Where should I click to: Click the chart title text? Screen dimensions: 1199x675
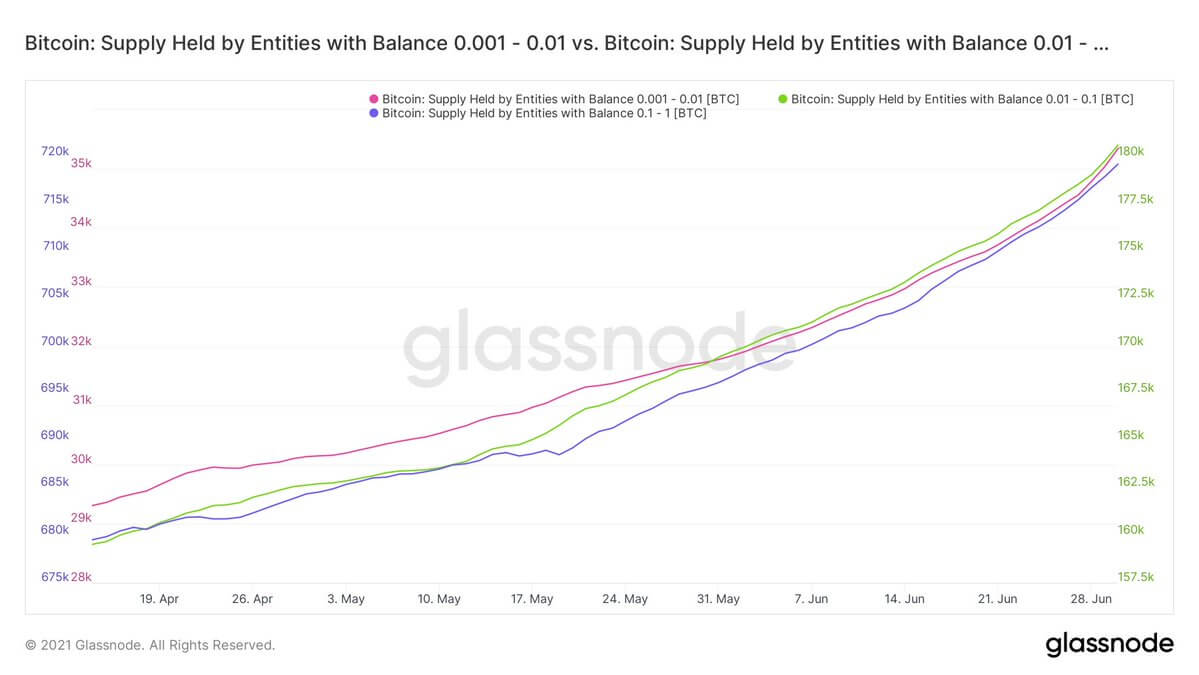point(567,43)
